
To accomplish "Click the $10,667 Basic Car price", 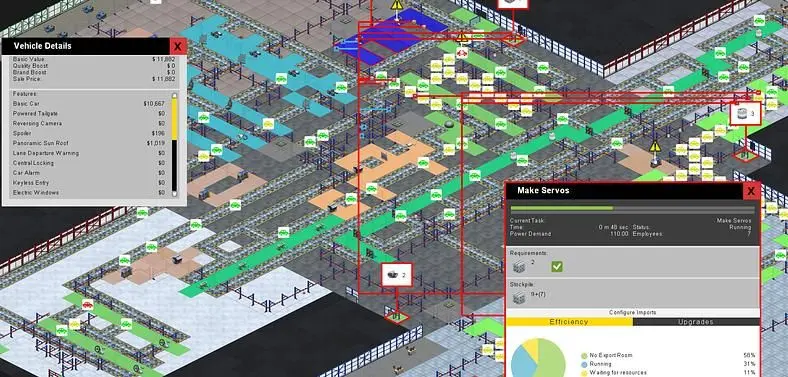I will [154, 104].
